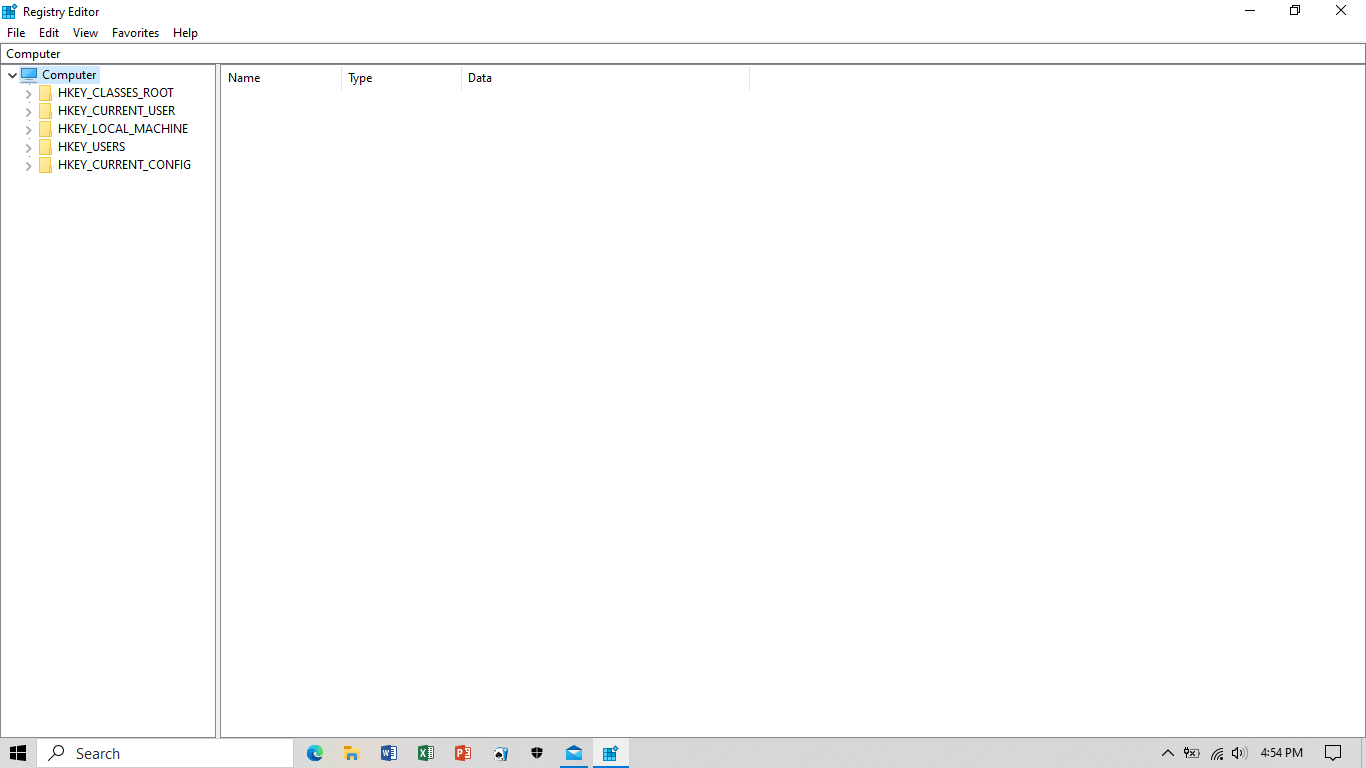
Task: Launch PowerPoint from taskbar
Action: click(x=463, y=753)
